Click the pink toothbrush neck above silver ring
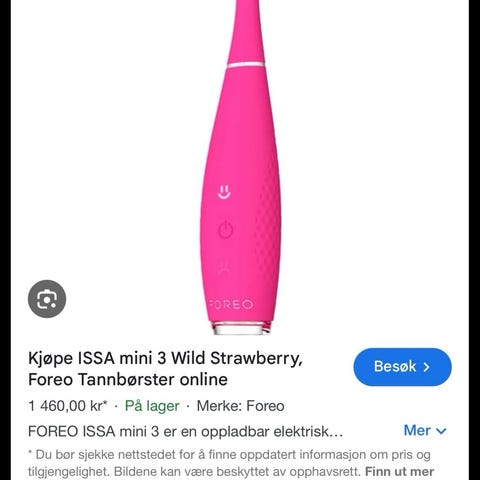Viewport: 480px width, 480px height. [247, 32]
